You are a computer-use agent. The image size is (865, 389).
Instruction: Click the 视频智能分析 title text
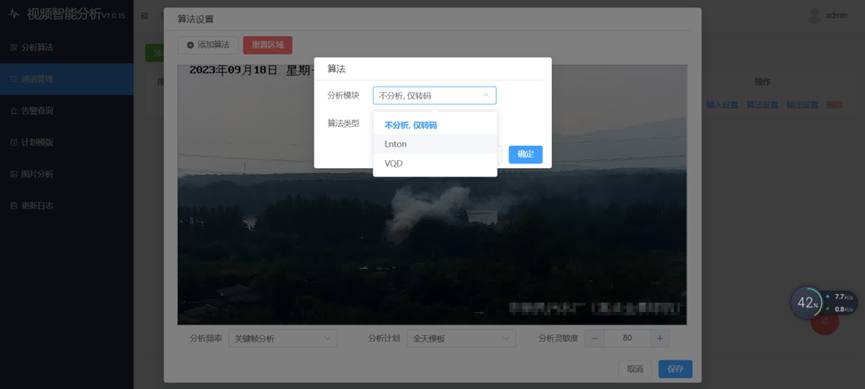coord(64,14)
